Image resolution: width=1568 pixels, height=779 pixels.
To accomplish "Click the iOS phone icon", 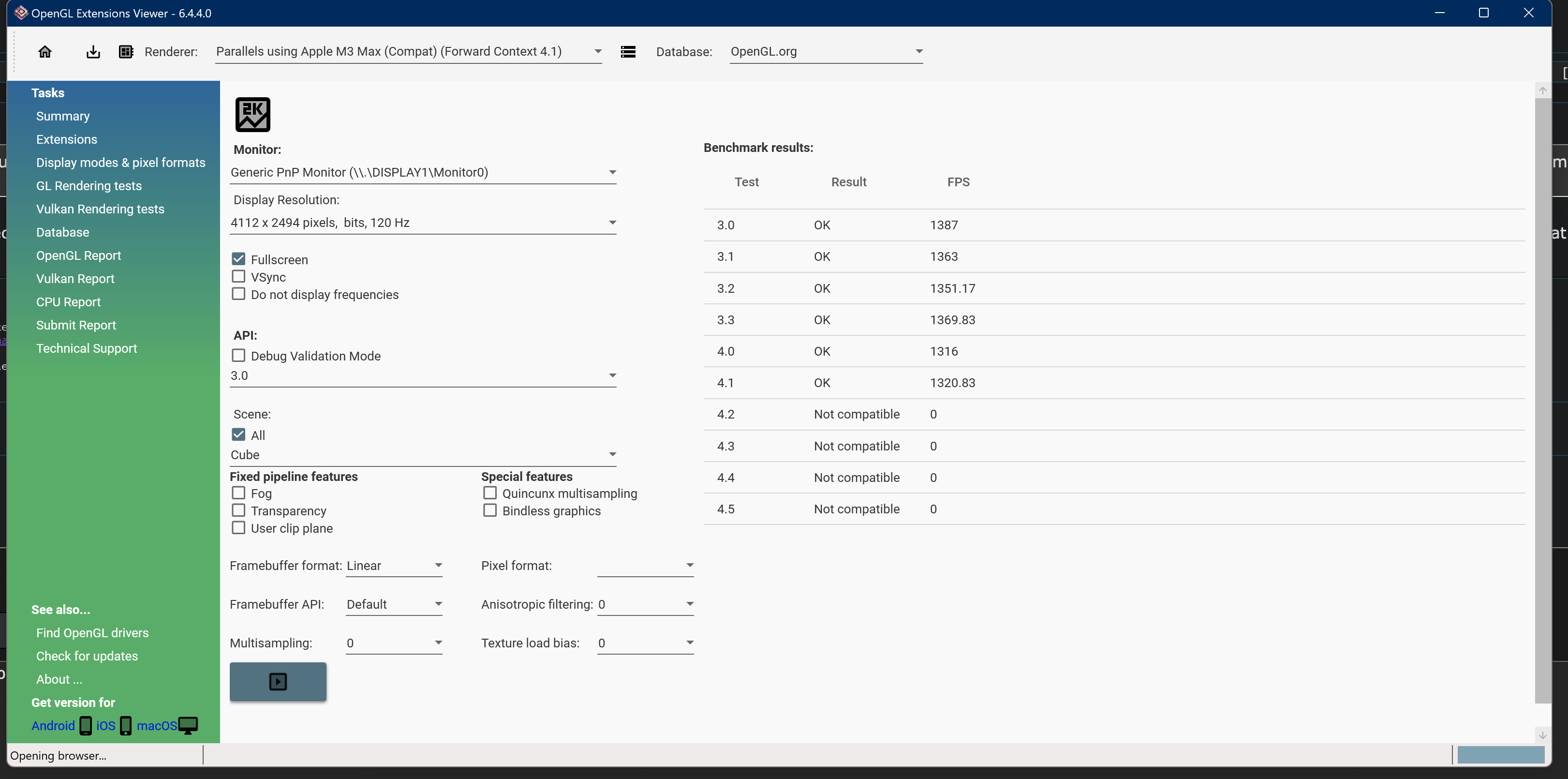I will (126, 725).
